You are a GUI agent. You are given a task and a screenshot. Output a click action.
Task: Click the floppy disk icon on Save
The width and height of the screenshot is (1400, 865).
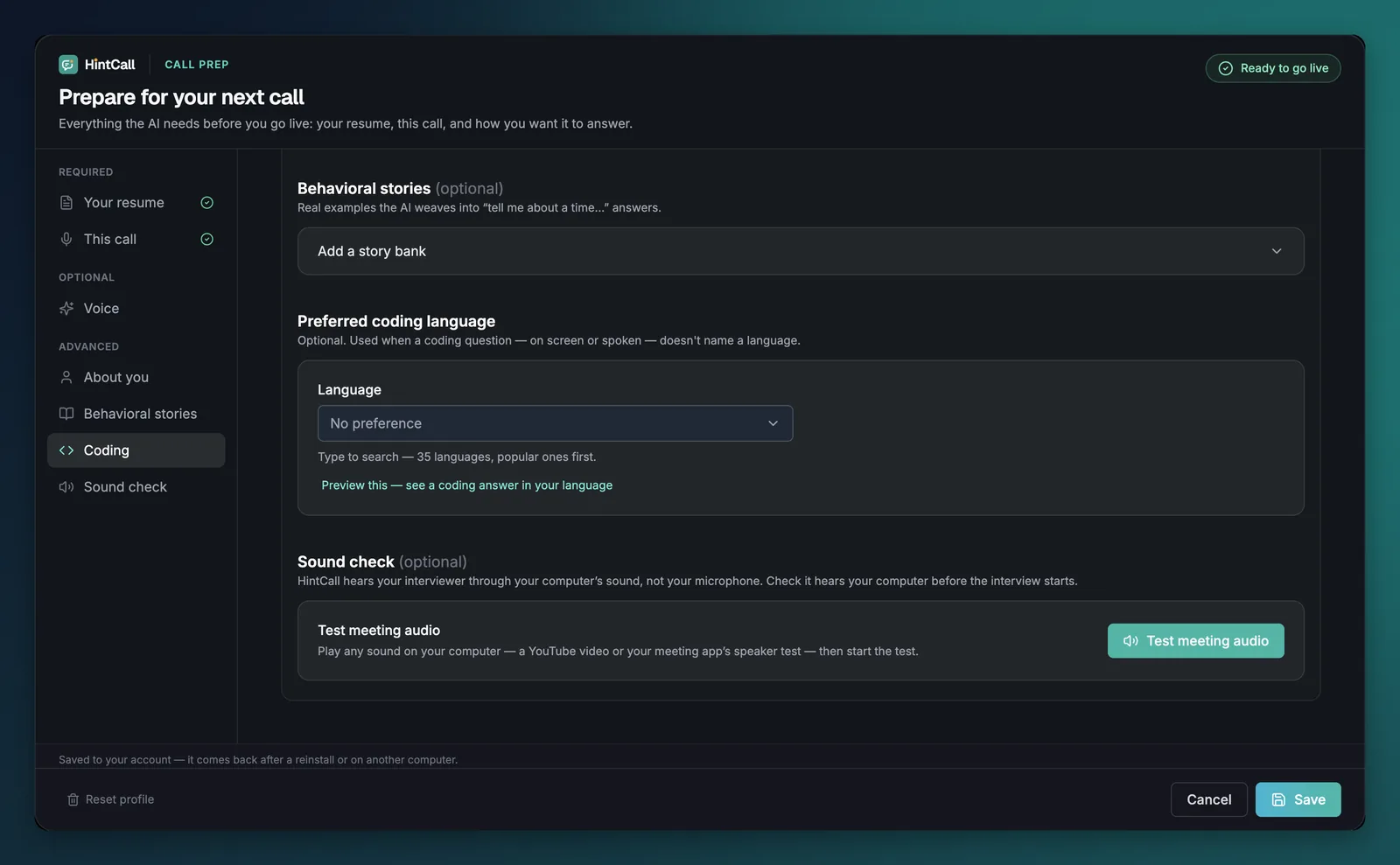(1278, 799)
